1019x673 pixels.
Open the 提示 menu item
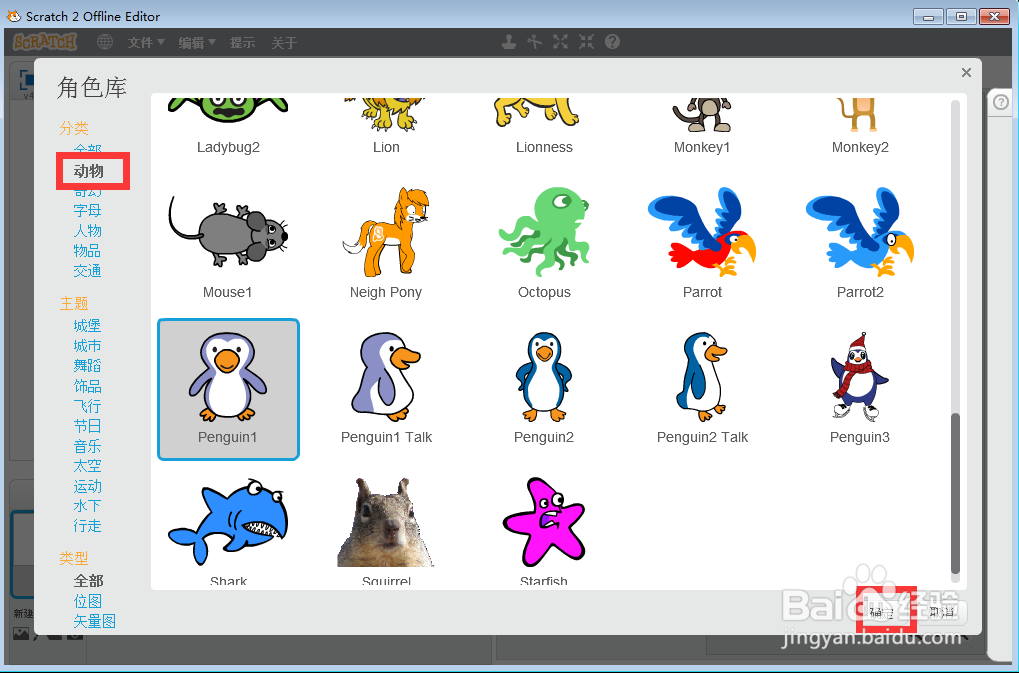pyautogui.click(x=242, y=43)
